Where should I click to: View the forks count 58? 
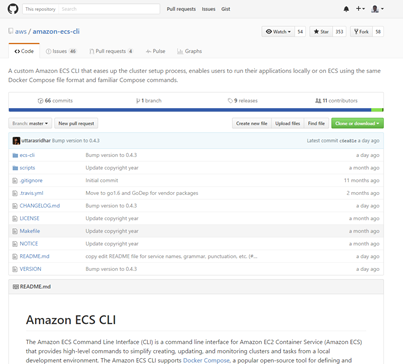click(378, 32)
